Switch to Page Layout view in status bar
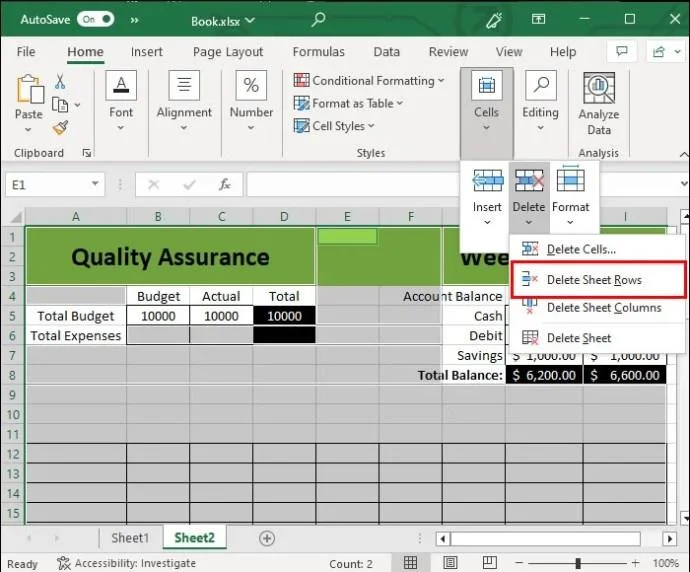Image resolution: width=690 pixels, height=572 pixels. point(451,563)
